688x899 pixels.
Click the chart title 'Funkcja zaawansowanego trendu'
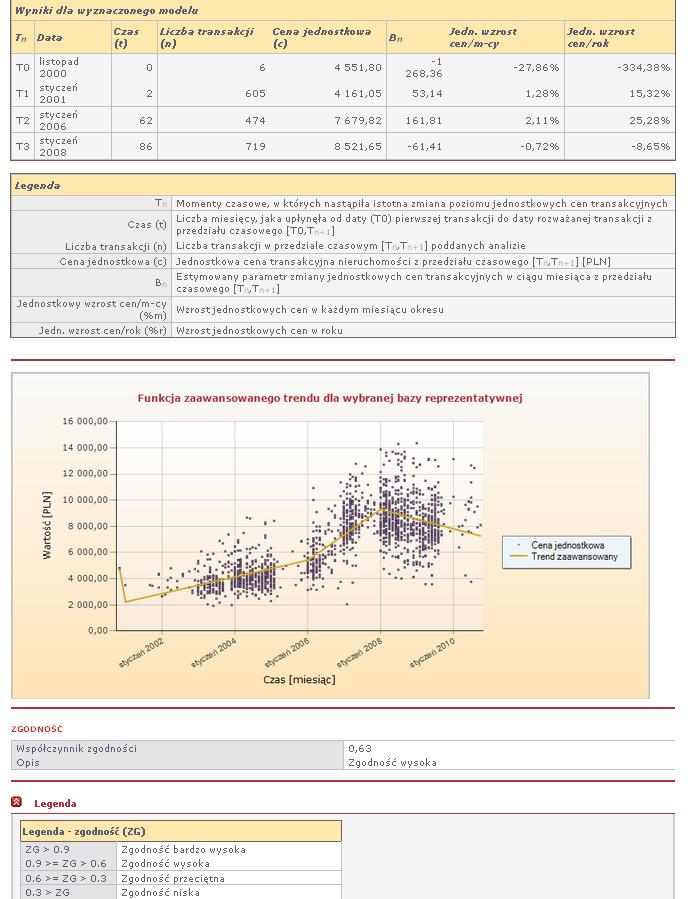[x=330, y=398]
